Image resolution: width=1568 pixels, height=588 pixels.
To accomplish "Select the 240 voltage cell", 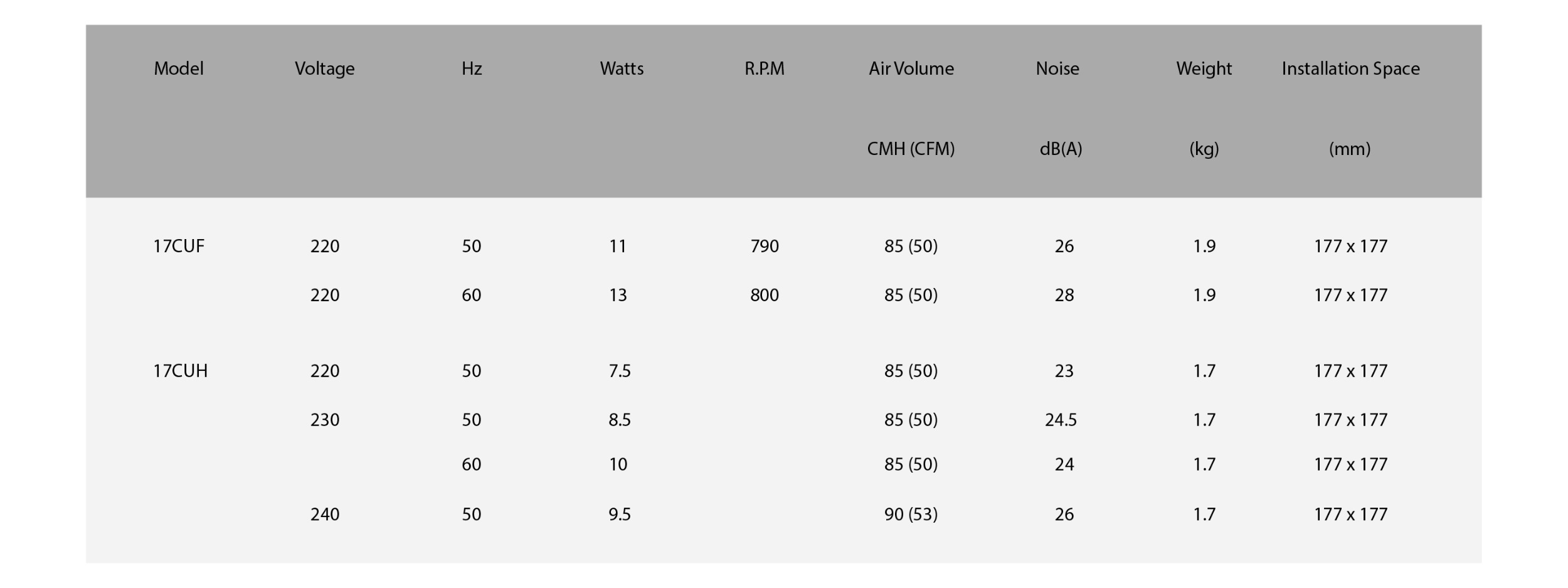I will (x=325, y=515).
